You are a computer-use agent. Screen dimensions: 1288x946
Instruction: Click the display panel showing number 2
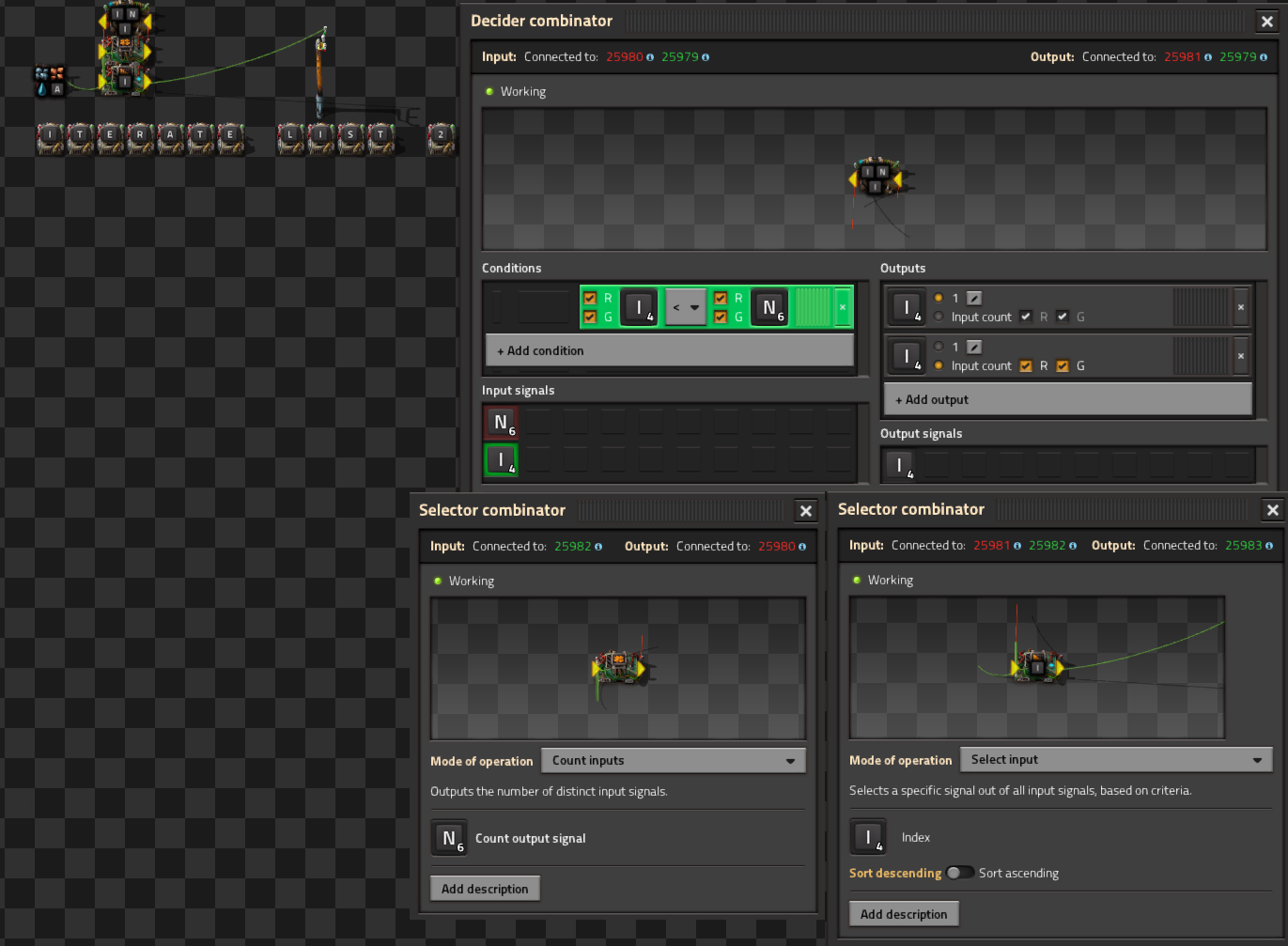pos(441,137)
